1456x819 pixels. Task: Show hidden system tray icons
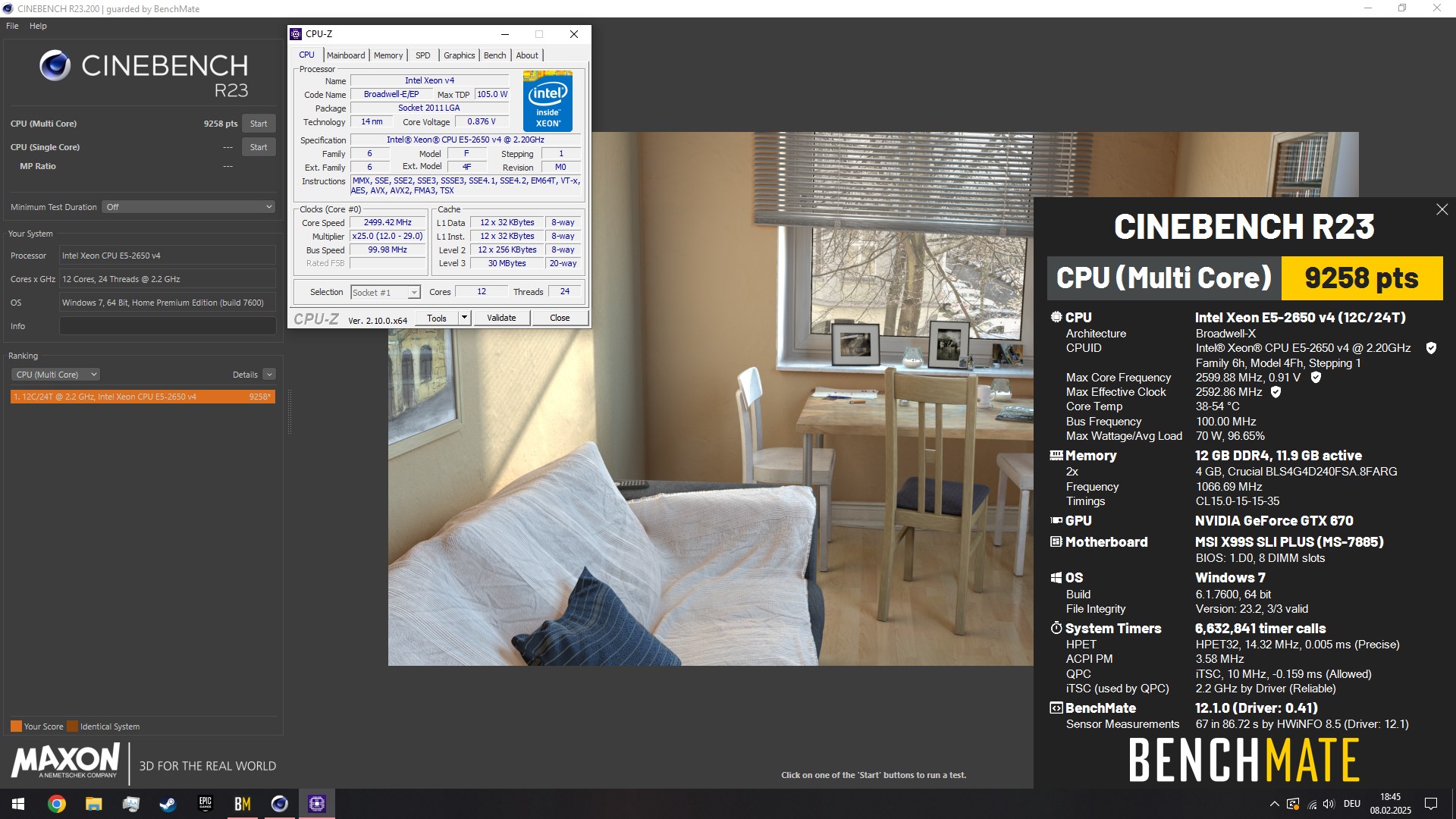[1274, 804]
